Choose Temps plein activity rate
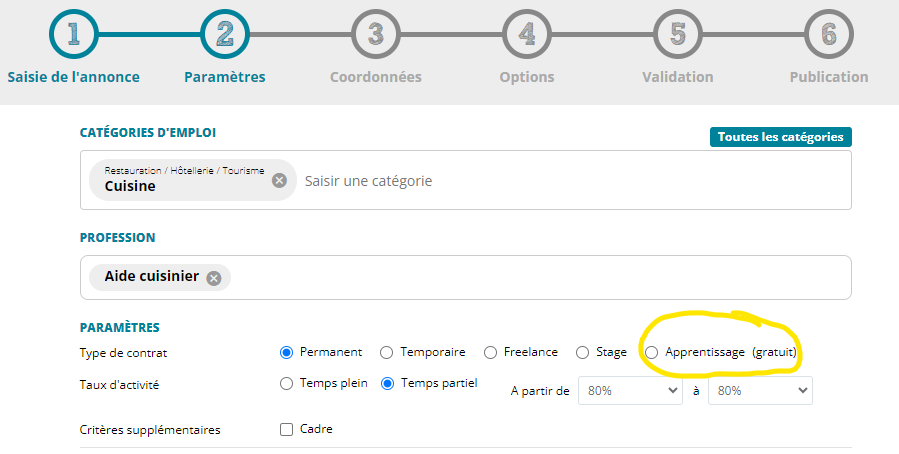This screenshot has width=899, height=454. pos(286,384)
